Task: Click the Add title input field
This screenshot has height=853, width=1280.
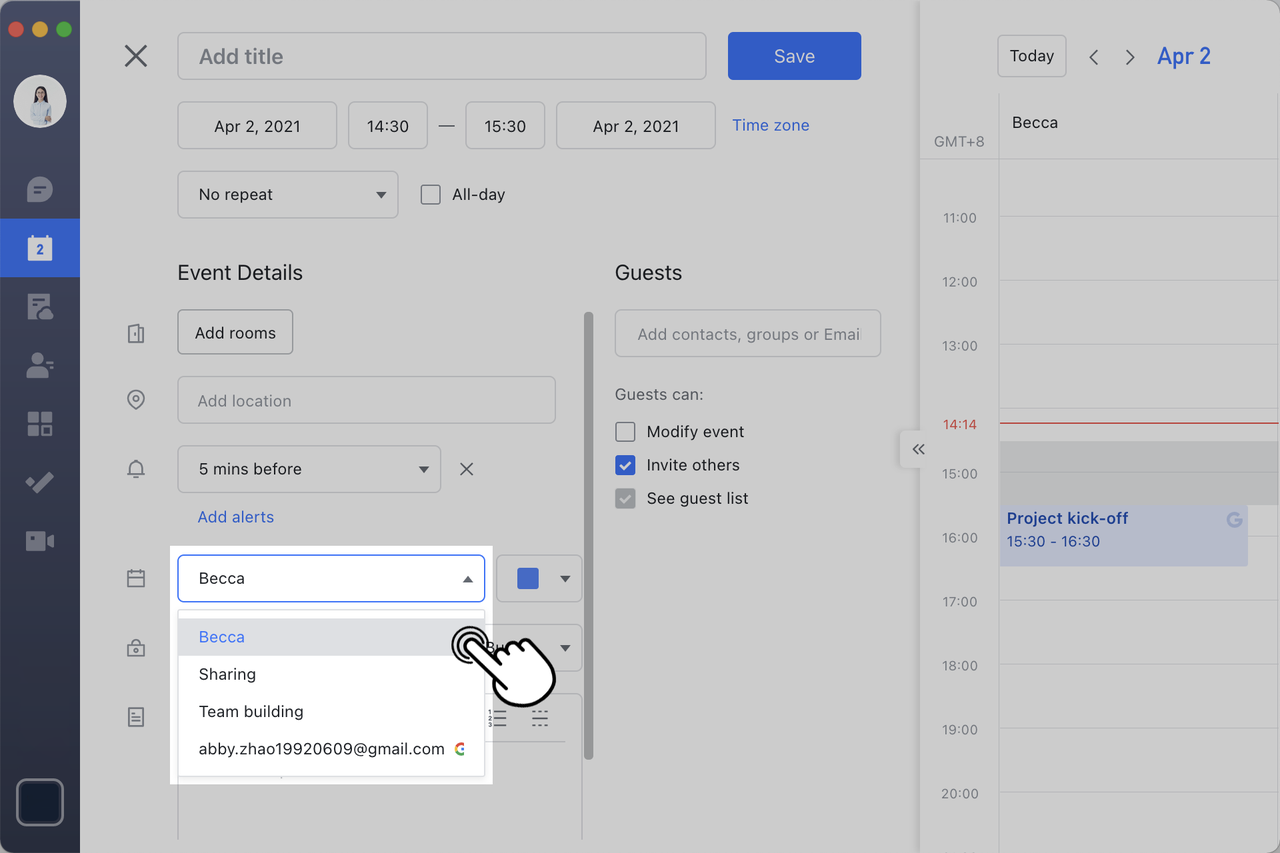Action: [441, 56]
